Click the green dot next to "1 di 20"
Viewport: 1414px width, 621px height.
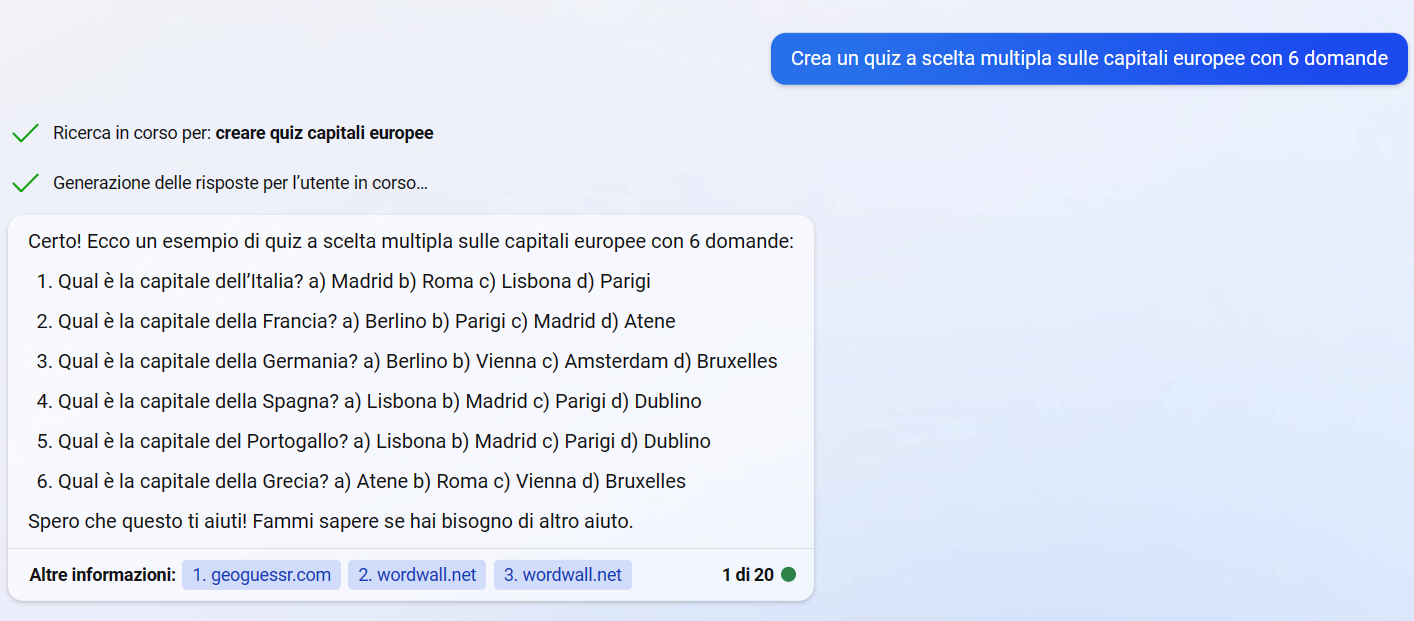pyautogui.click(x=788, y=575)
